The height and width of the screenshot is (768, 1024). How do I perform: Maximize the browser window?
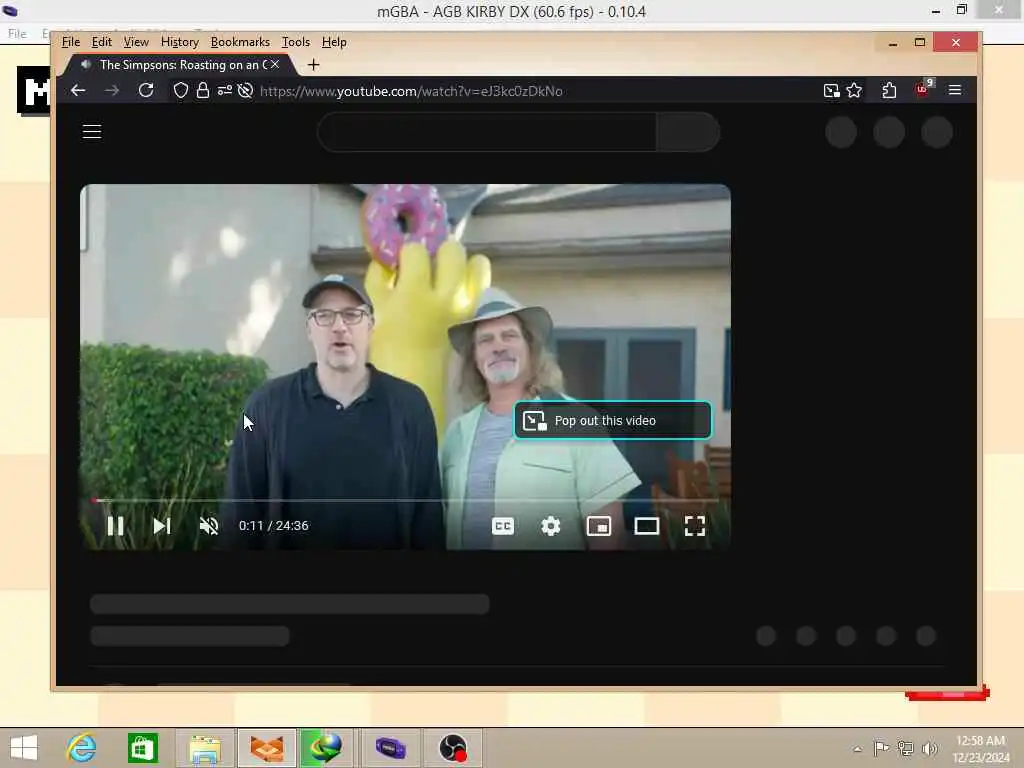pos(920,42)
